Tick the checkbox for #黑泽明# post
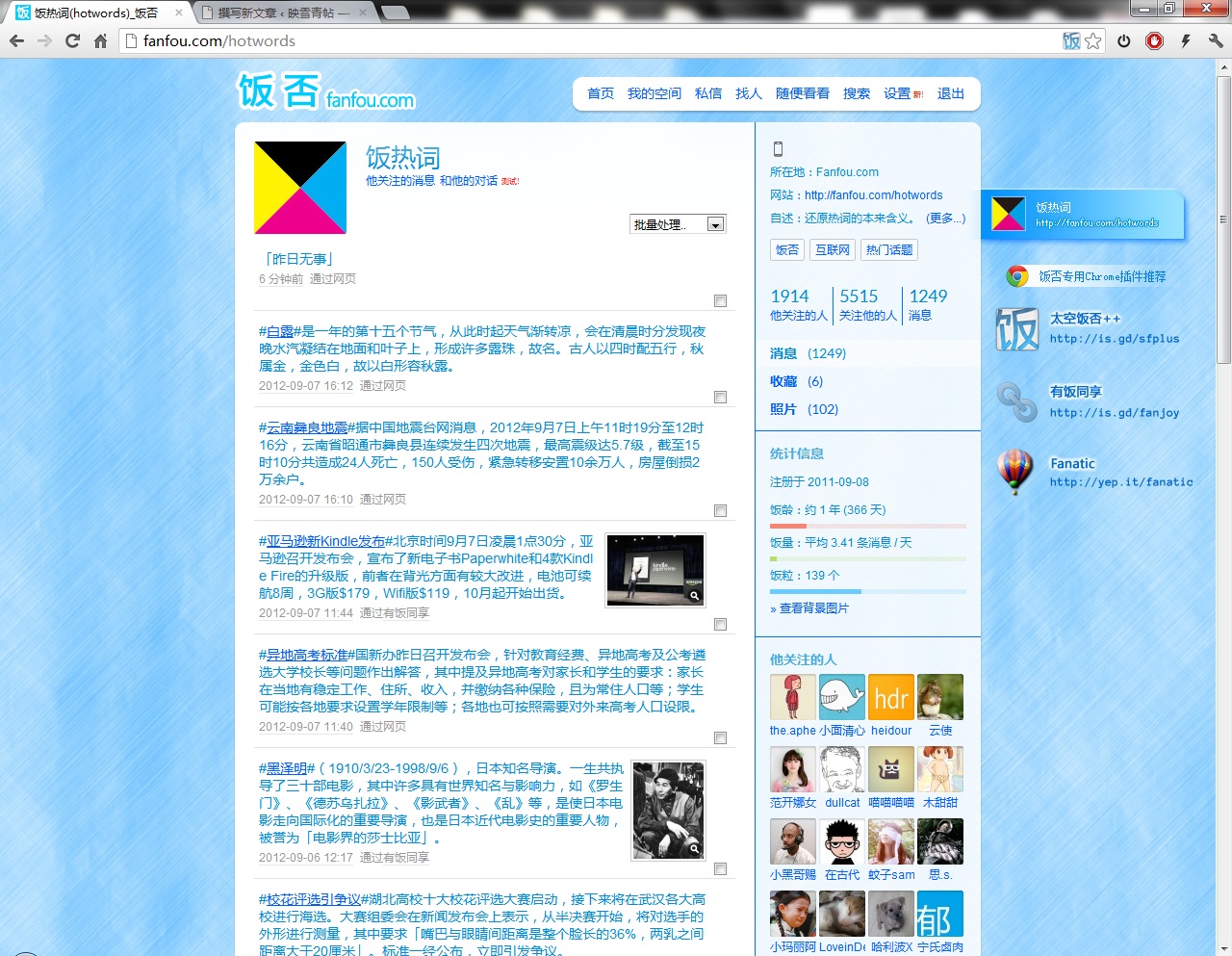Viewport: 1232px width, 956px height. [720, 869]
